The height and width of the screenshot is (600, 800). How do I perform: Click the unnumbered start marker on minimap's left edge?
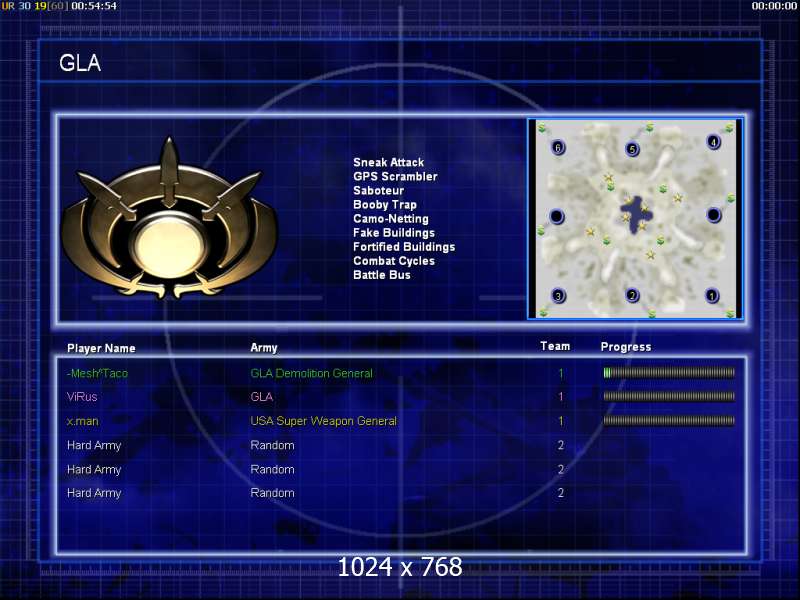[x=557, y=216]
